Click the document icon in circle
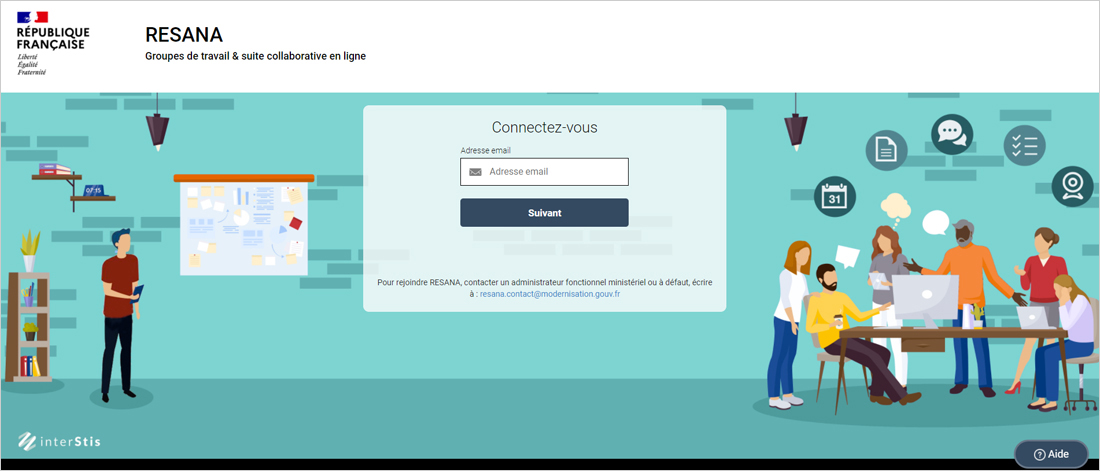 tap(886, 150)
